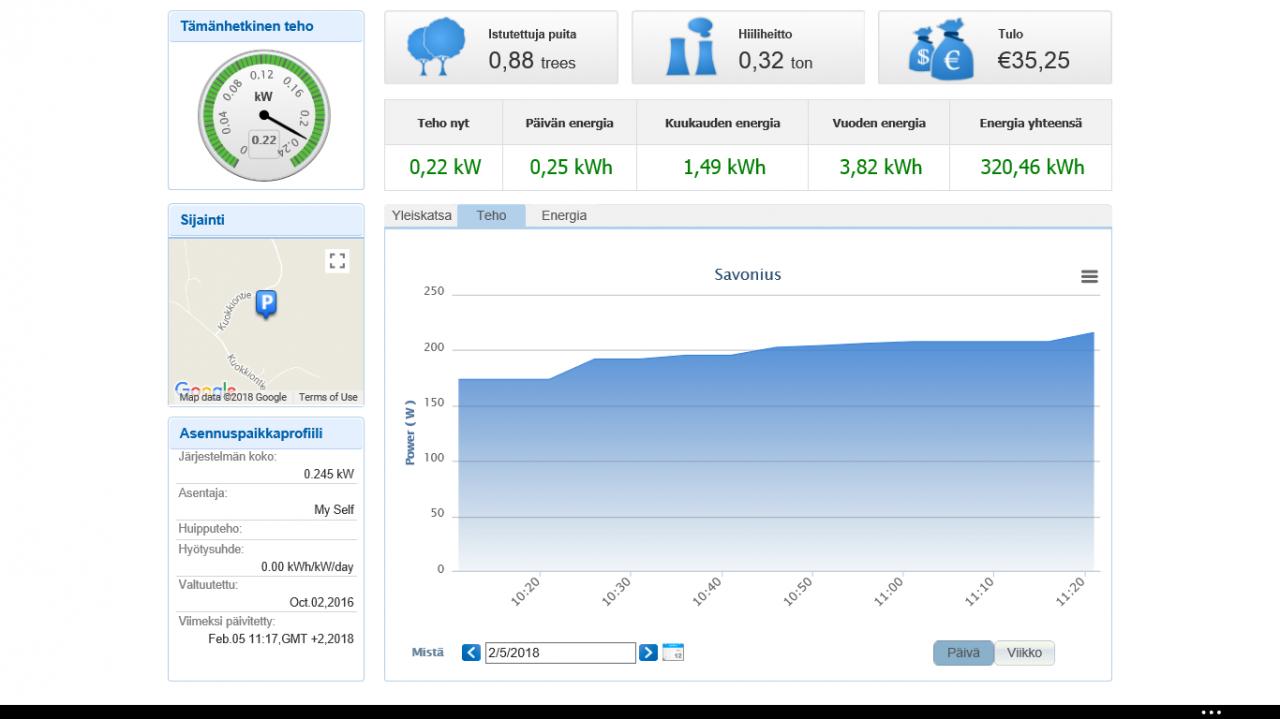Image resolution: width=1280 pixels, height=719 pixels.
Task: Click the 0,32 ton carbon value
Action: pyautogui.click(x=776, y=61)
